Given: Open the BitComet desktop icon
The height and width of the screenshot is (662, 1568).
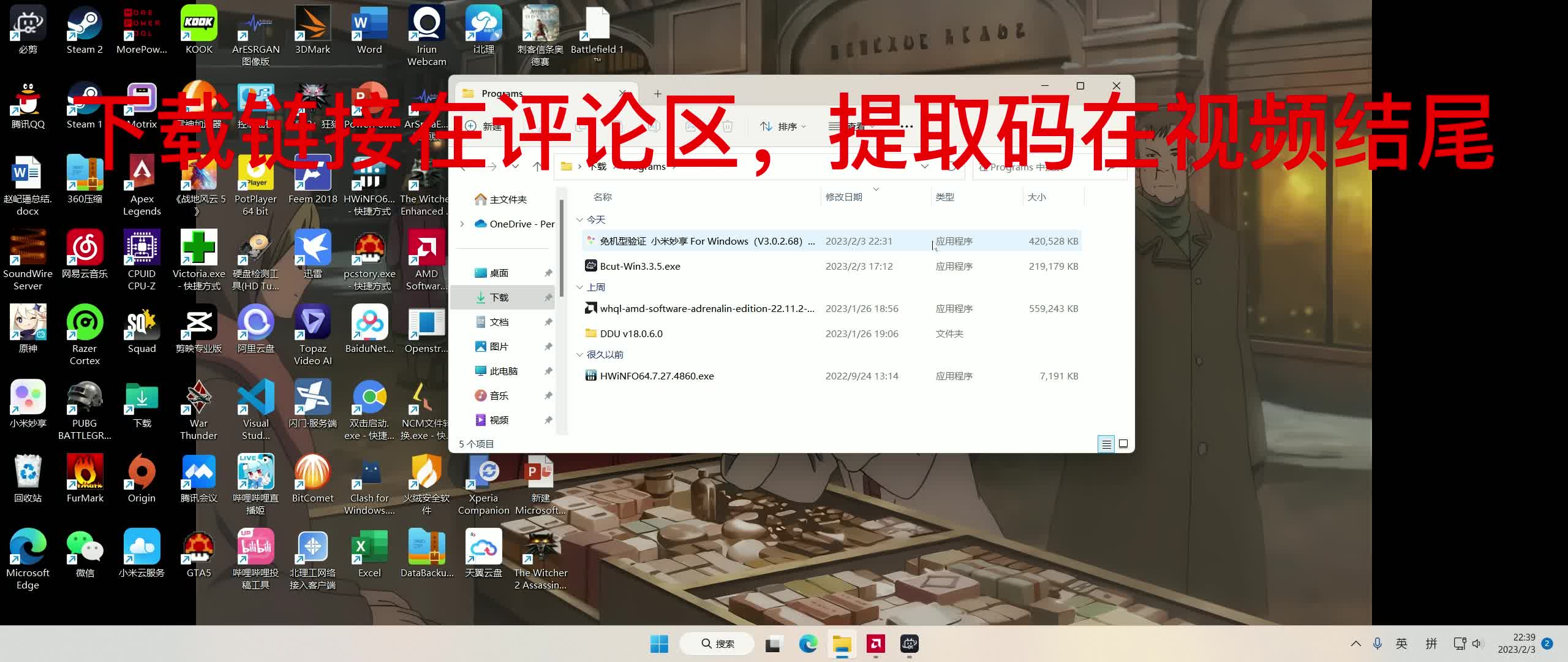Looking at the screenshot, I should pyautogui.click(x=312, y=478).
